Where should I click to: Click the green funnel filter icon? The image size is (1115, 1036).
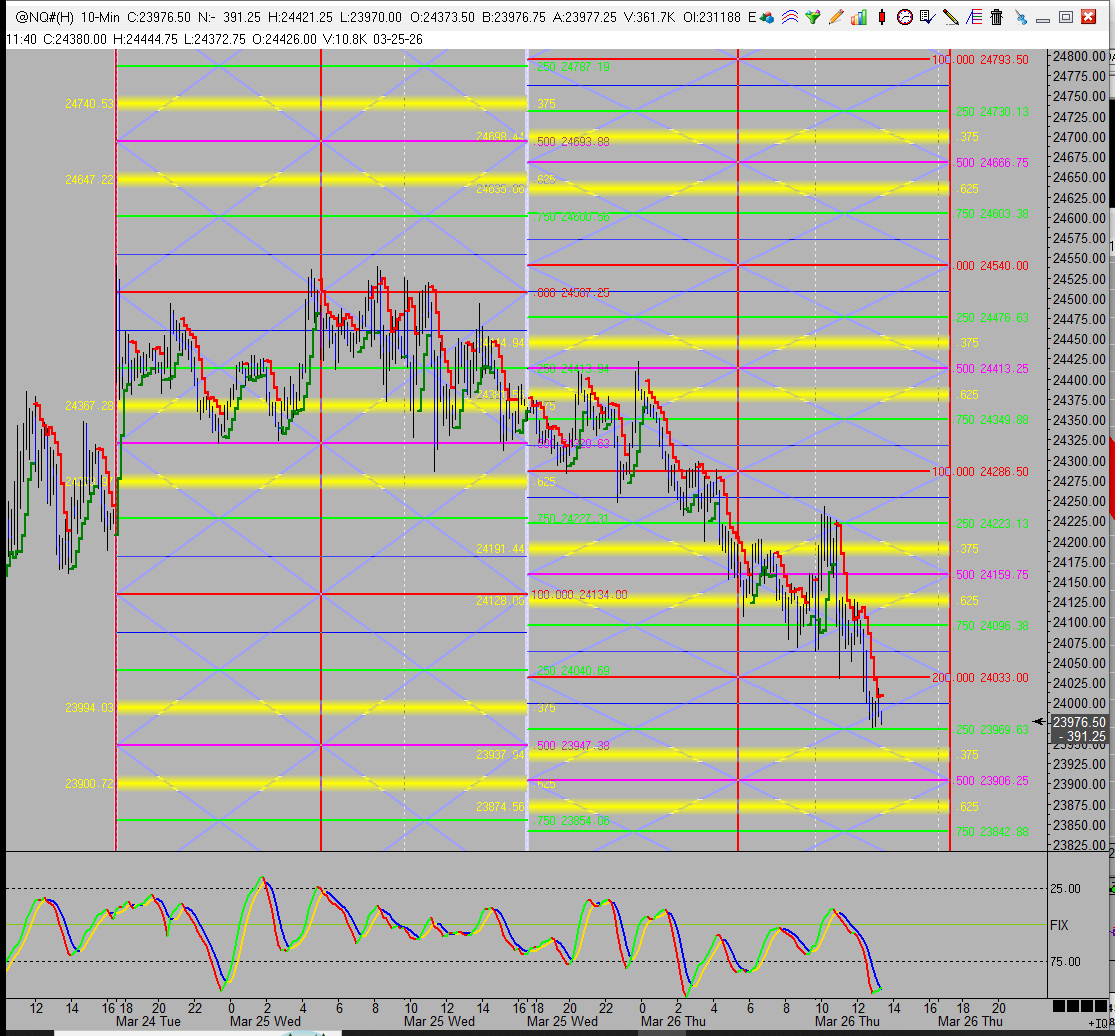pyautogui.click(x=813, y=17)
